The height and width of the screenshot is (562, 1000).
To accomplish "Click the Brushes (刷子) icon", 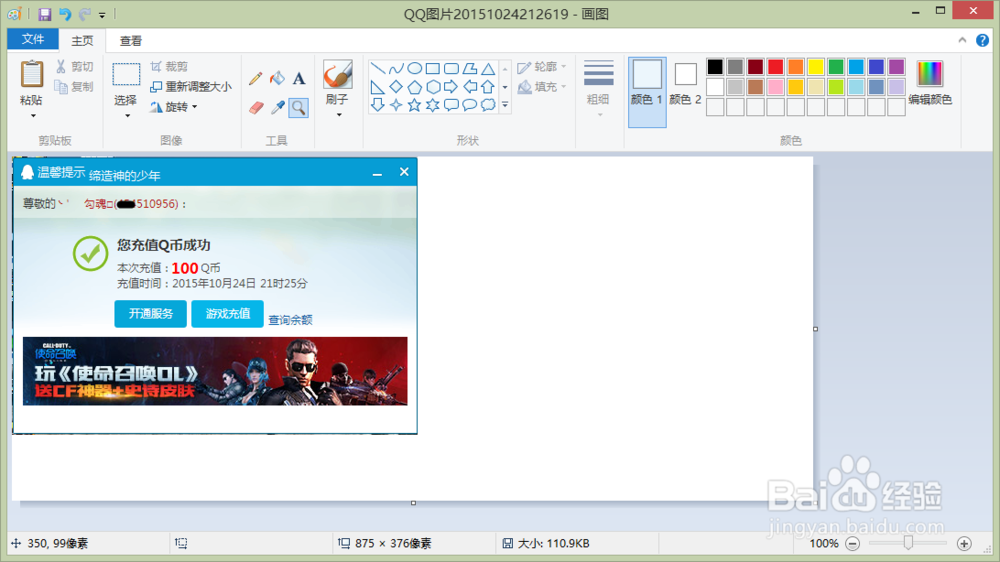I will tap(337, 75).
